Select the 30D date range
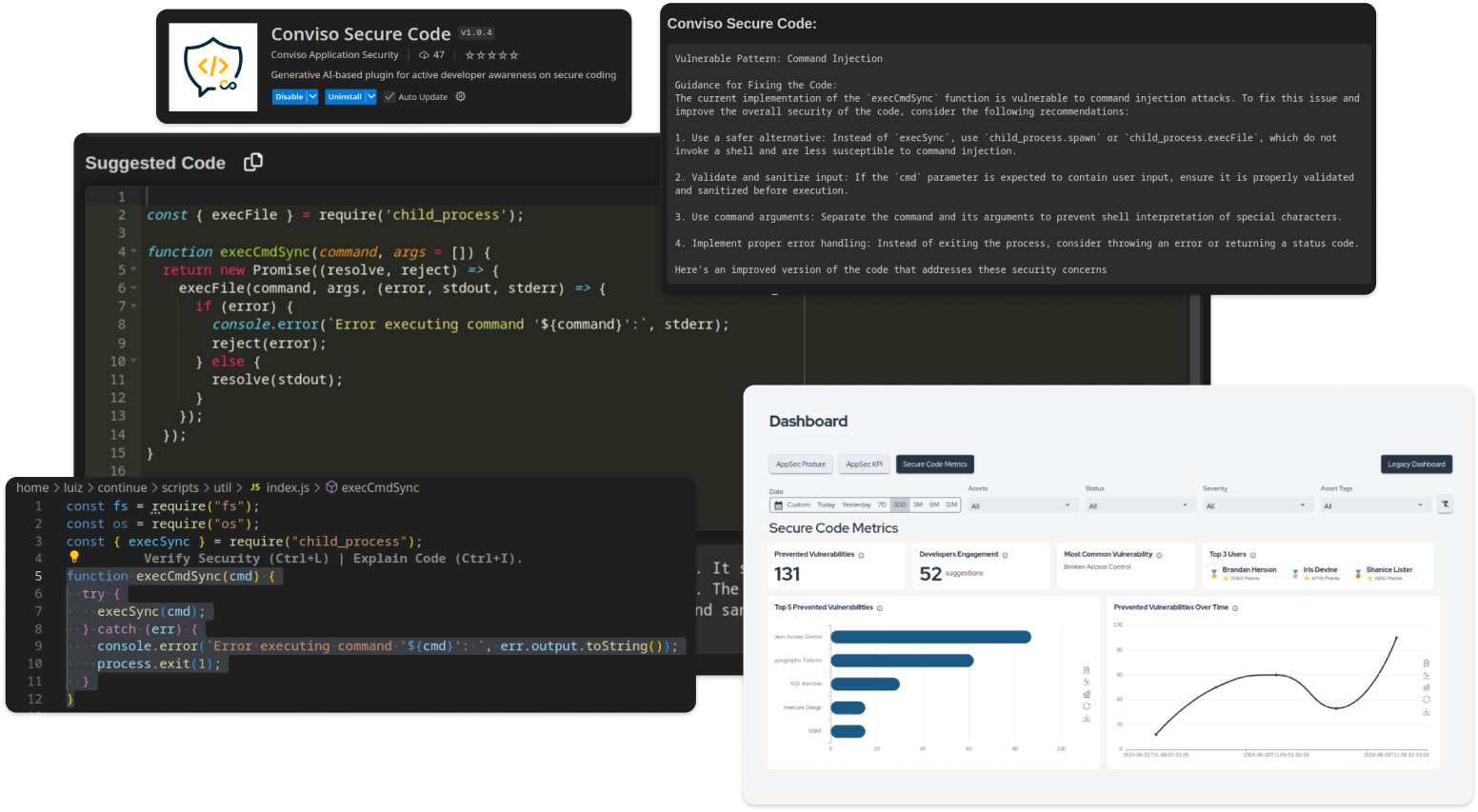The height and width of the screenshot is (812, 1478). (x=900, y=505)
